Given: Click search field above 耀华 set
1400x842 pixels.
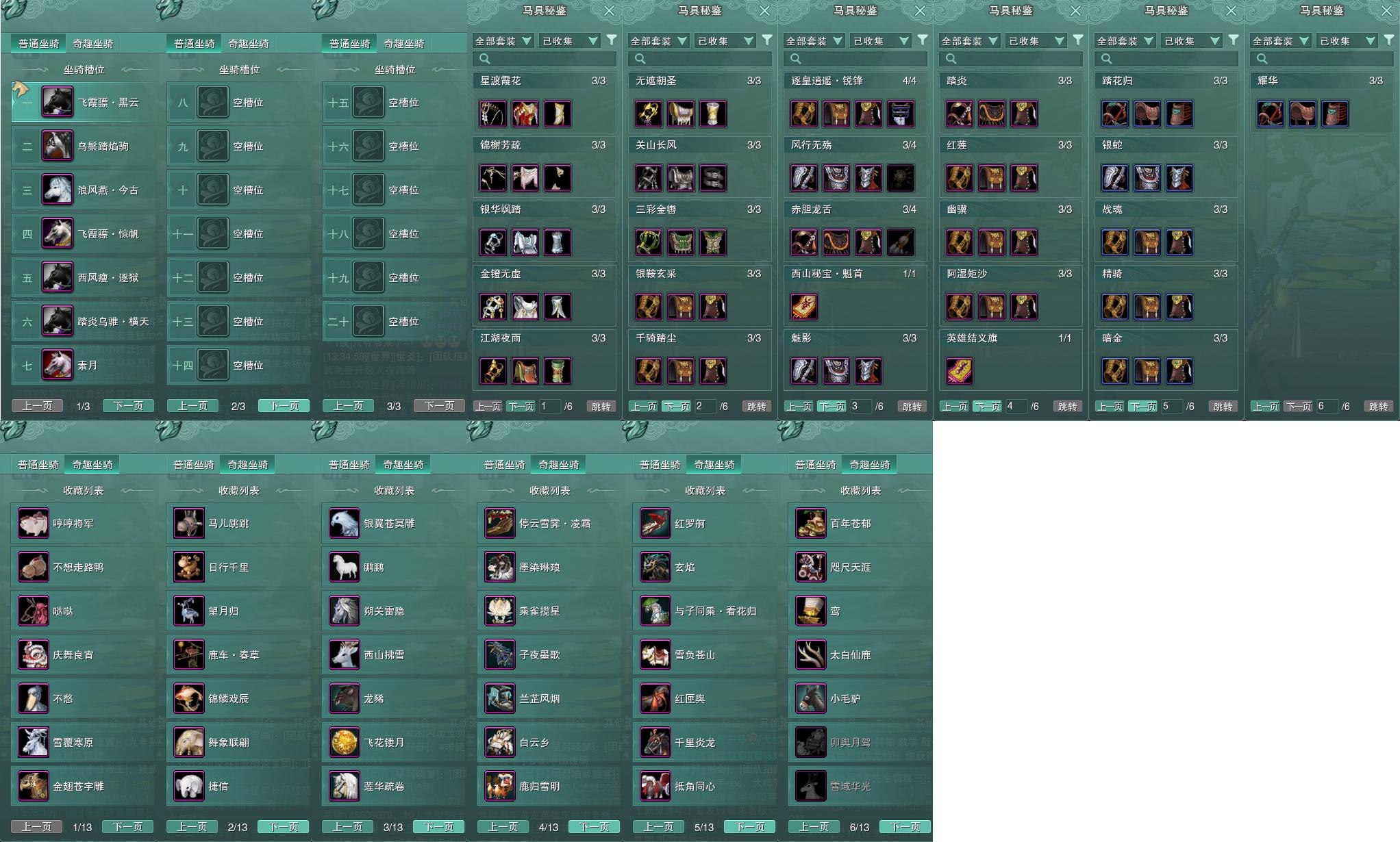Looking at the screenshot, I should pos(1322,59).
